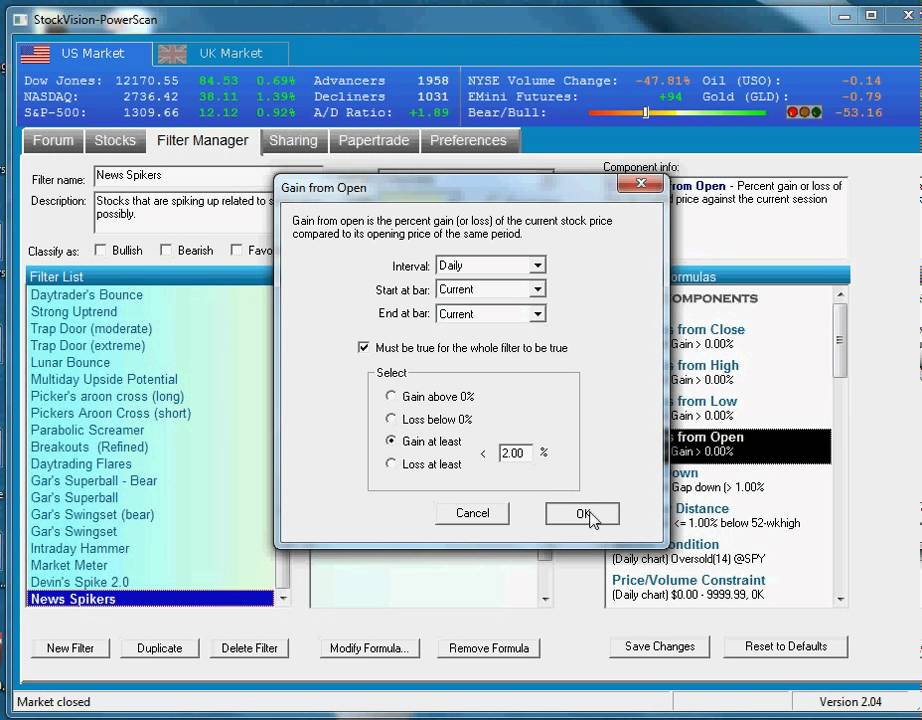Select 'Gain above 0%' radio option
Viewport: 922px width, 720px height.
390,396
